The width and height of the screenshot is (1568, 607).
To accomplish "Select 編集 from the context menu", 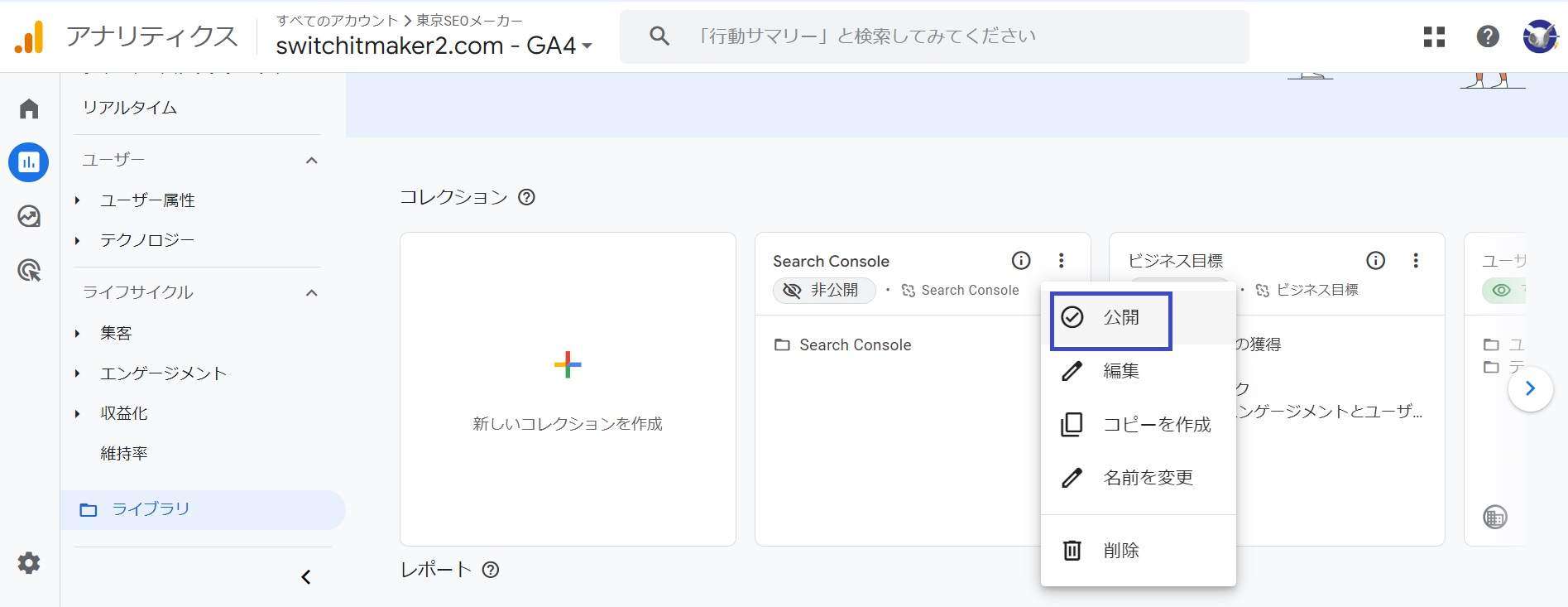I will (1139, 371).
